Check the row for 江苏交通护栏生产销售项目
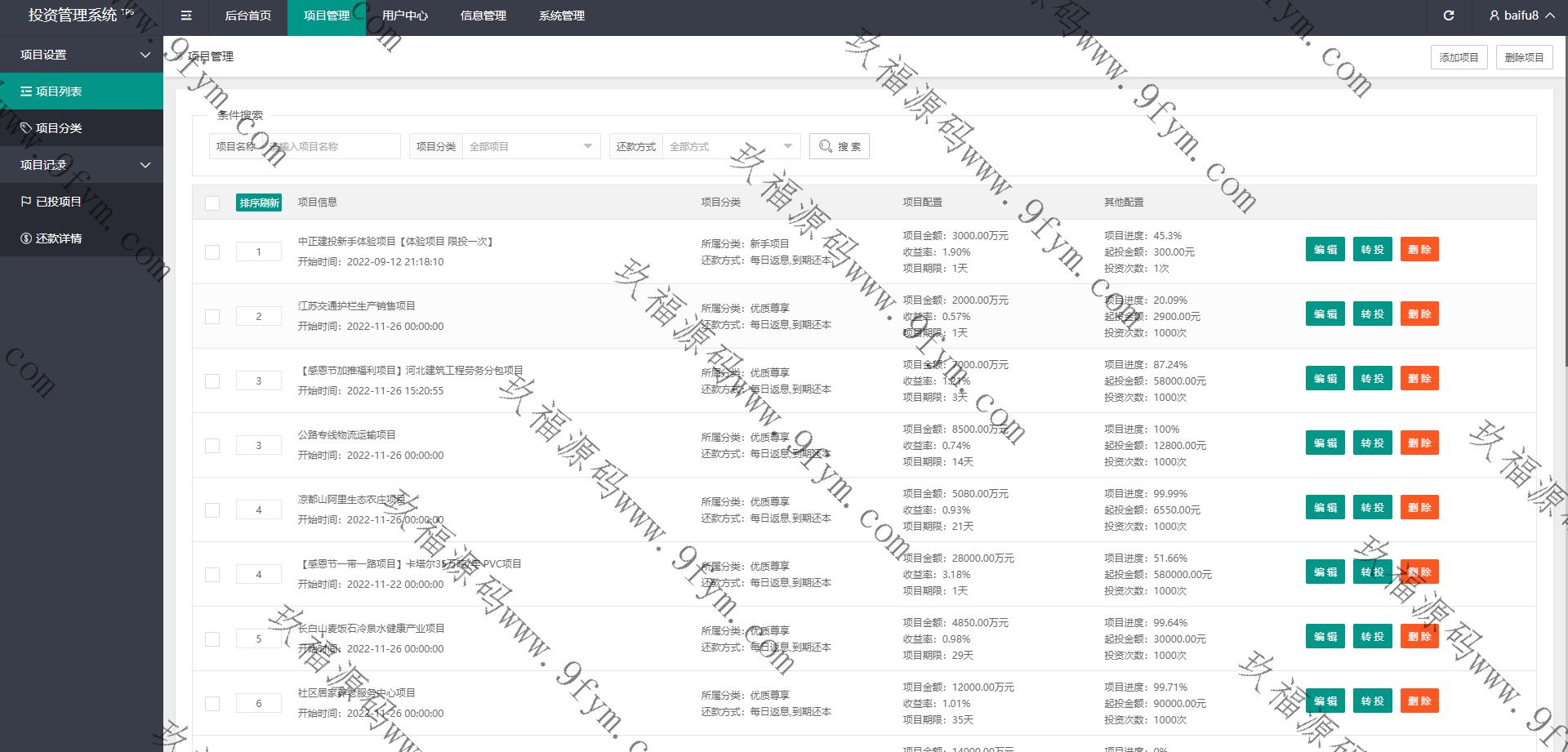Screen dimensions: 1568x752 pos(212,317)
